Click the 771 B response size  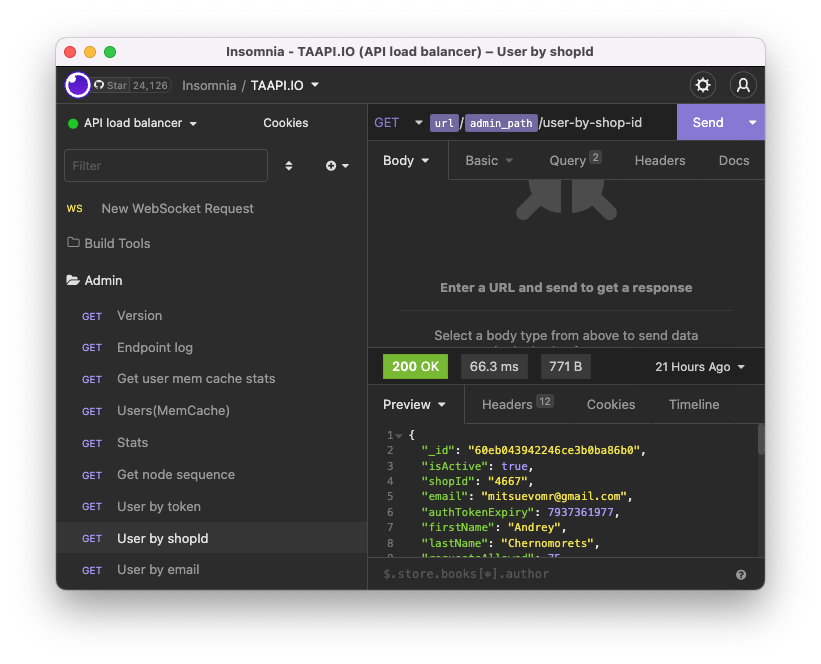coord(565,367)
